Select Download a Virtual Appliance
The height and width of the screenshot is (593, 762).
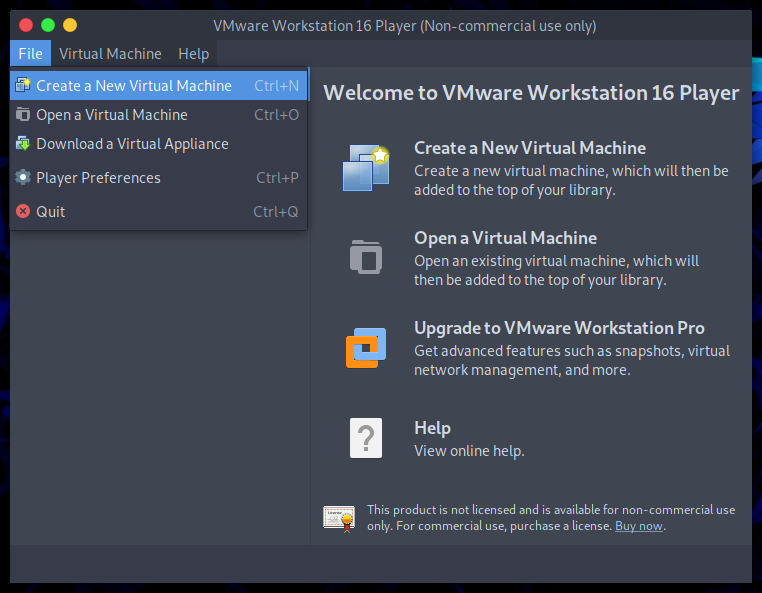(159, 144)
